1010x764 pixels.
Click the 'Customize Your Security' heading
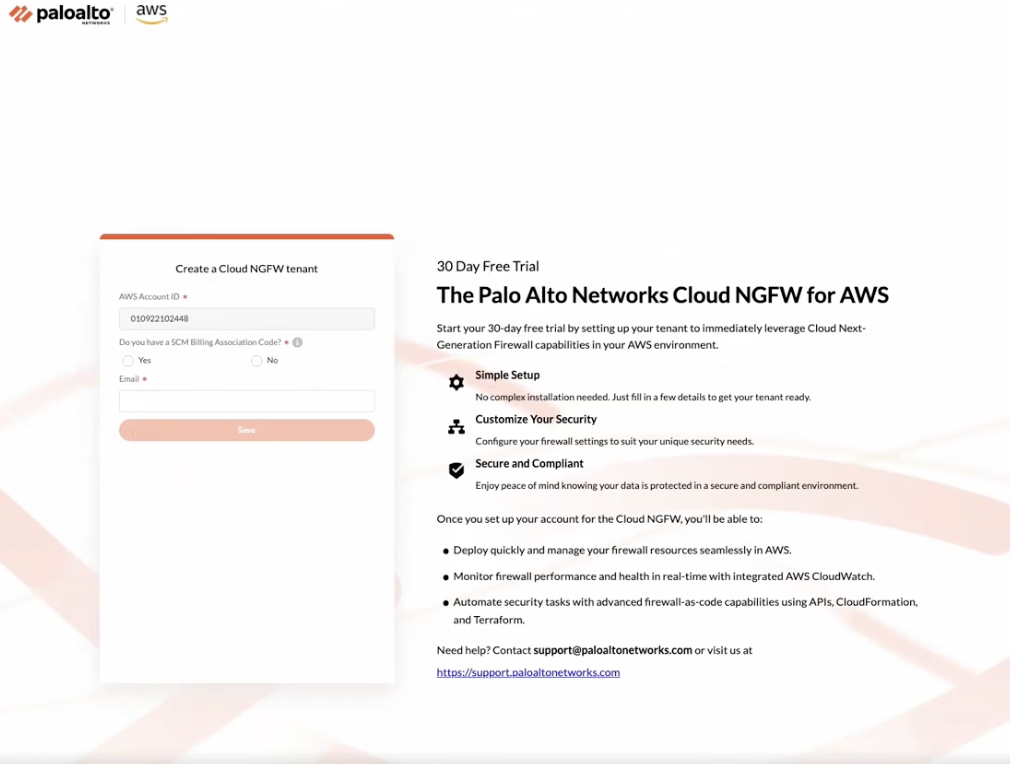pos(536,419)
